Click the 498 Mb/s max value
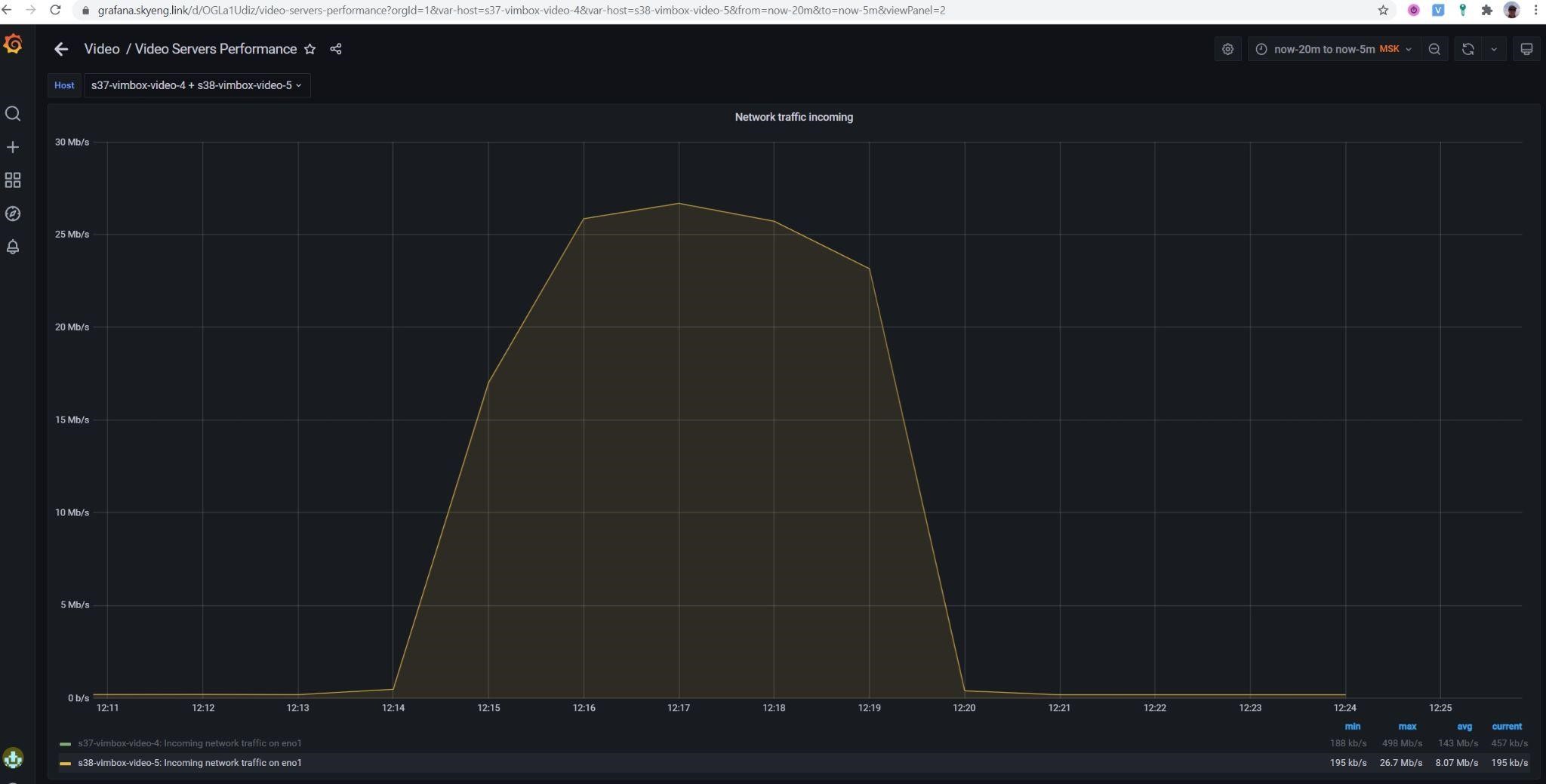Screen dimensions: 1546x784 point(1402,743)
